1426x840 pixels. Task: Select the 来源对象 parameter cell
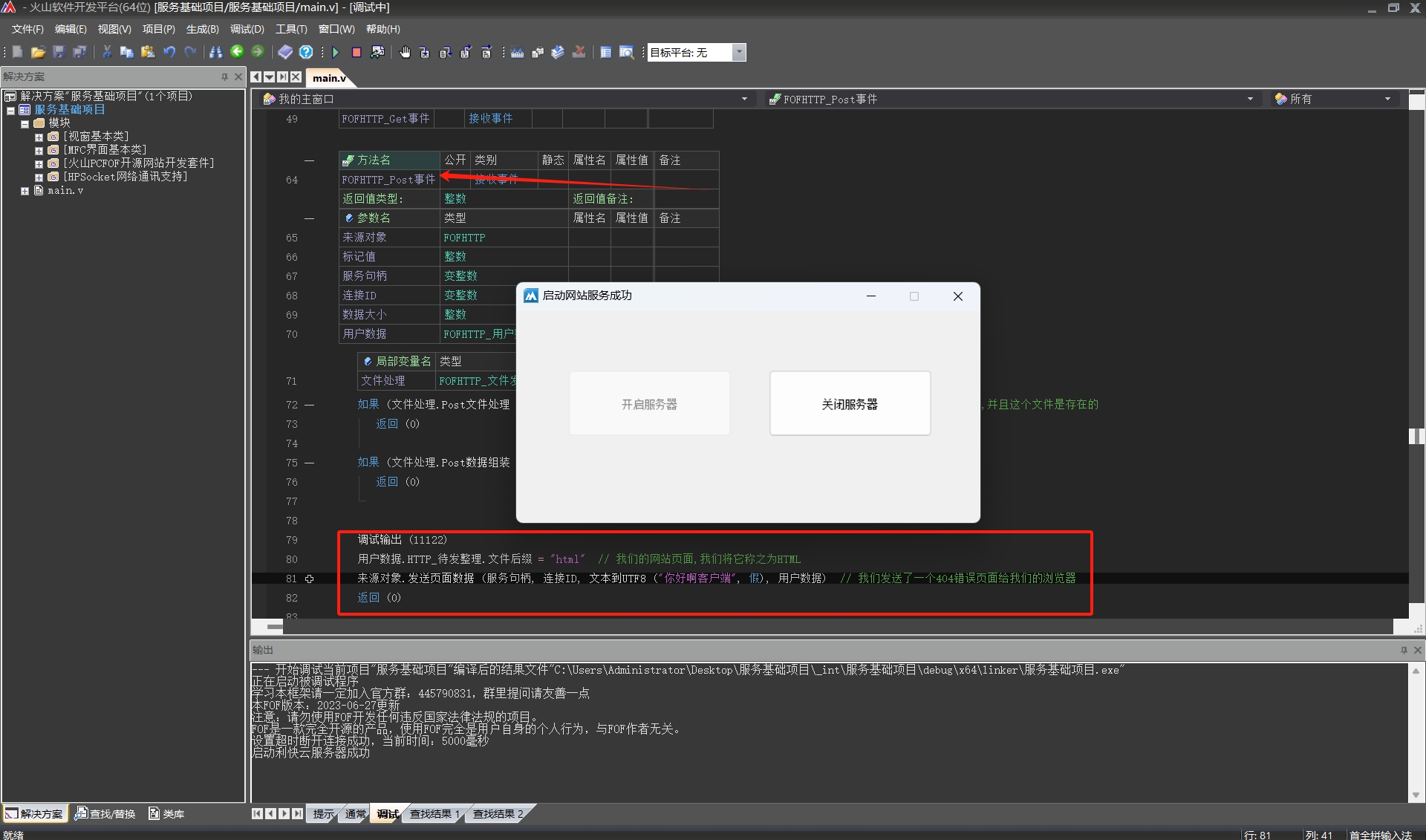tap(389, 238)
